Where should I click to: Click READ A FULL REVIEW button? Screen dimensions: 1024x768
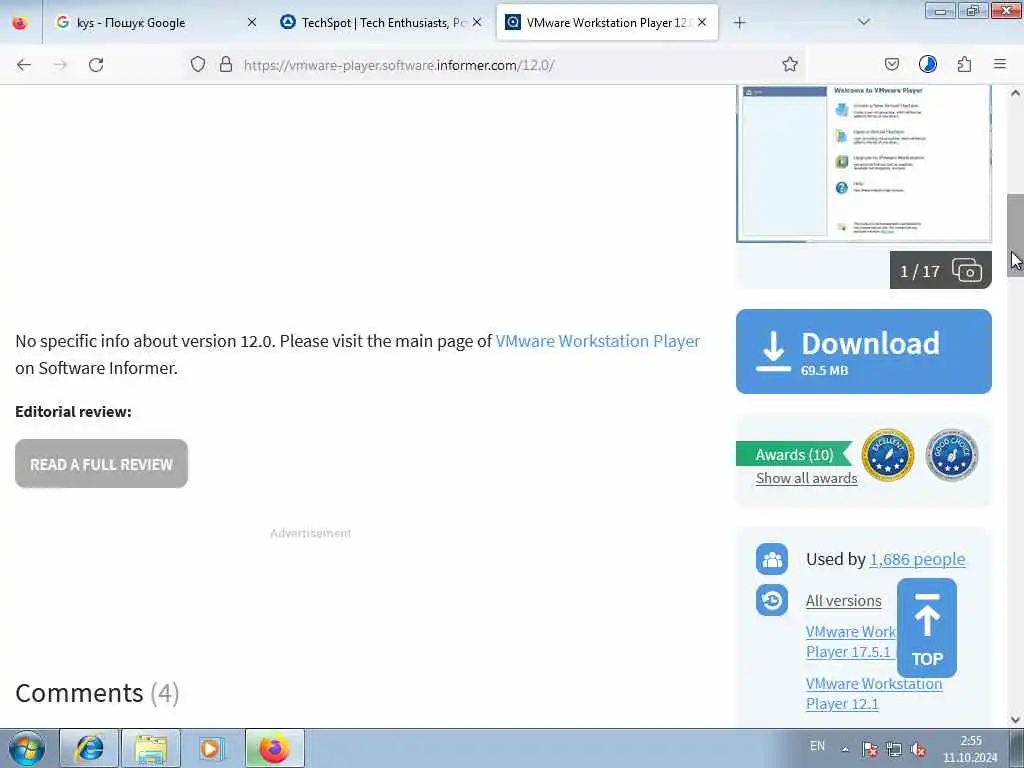click(101, 464)
